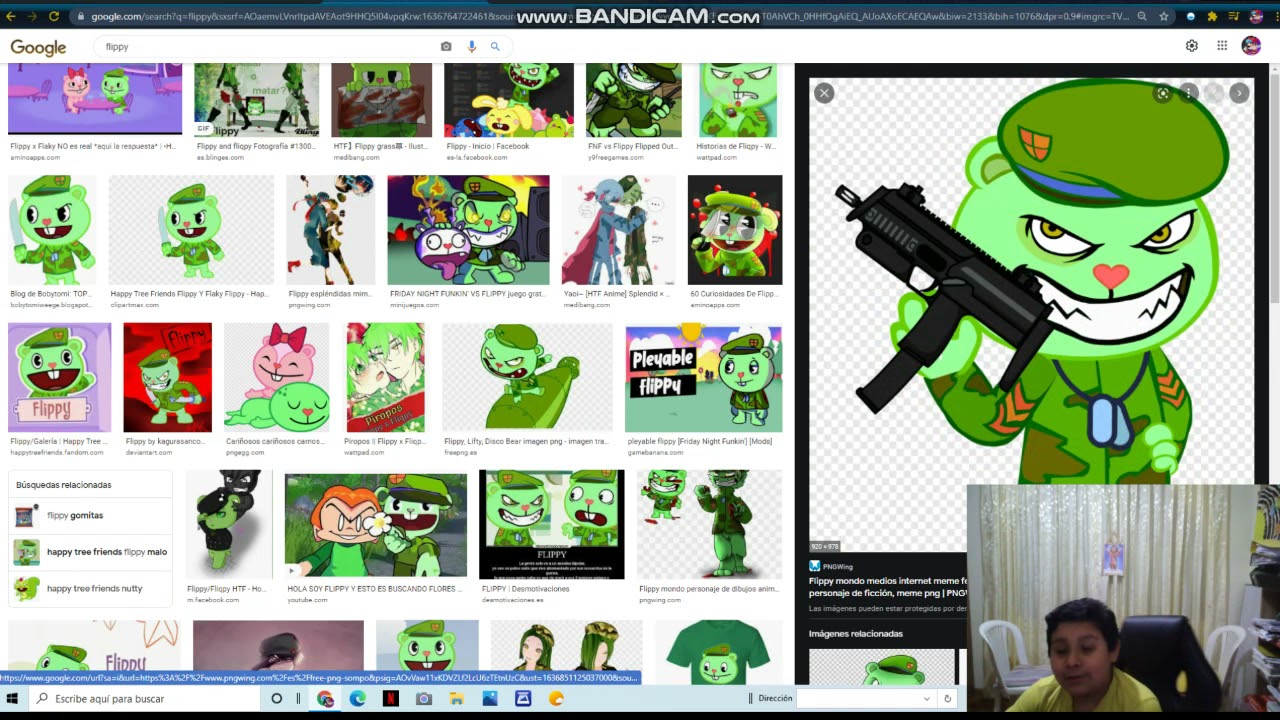Open 'Flippy mondo personaje de dibujos' thumbnail
This screenshot has height=720, width=1280.
click(x=710, y=525)
